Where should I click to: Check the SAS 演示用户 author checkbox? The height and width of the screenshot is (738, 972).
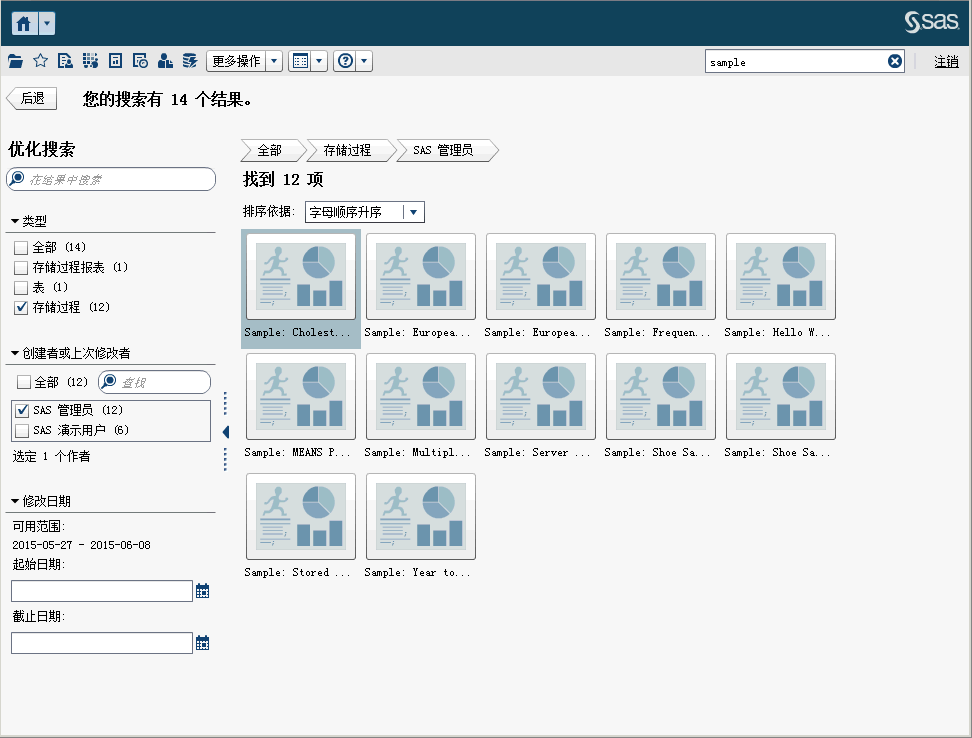(x=22, y=431)
